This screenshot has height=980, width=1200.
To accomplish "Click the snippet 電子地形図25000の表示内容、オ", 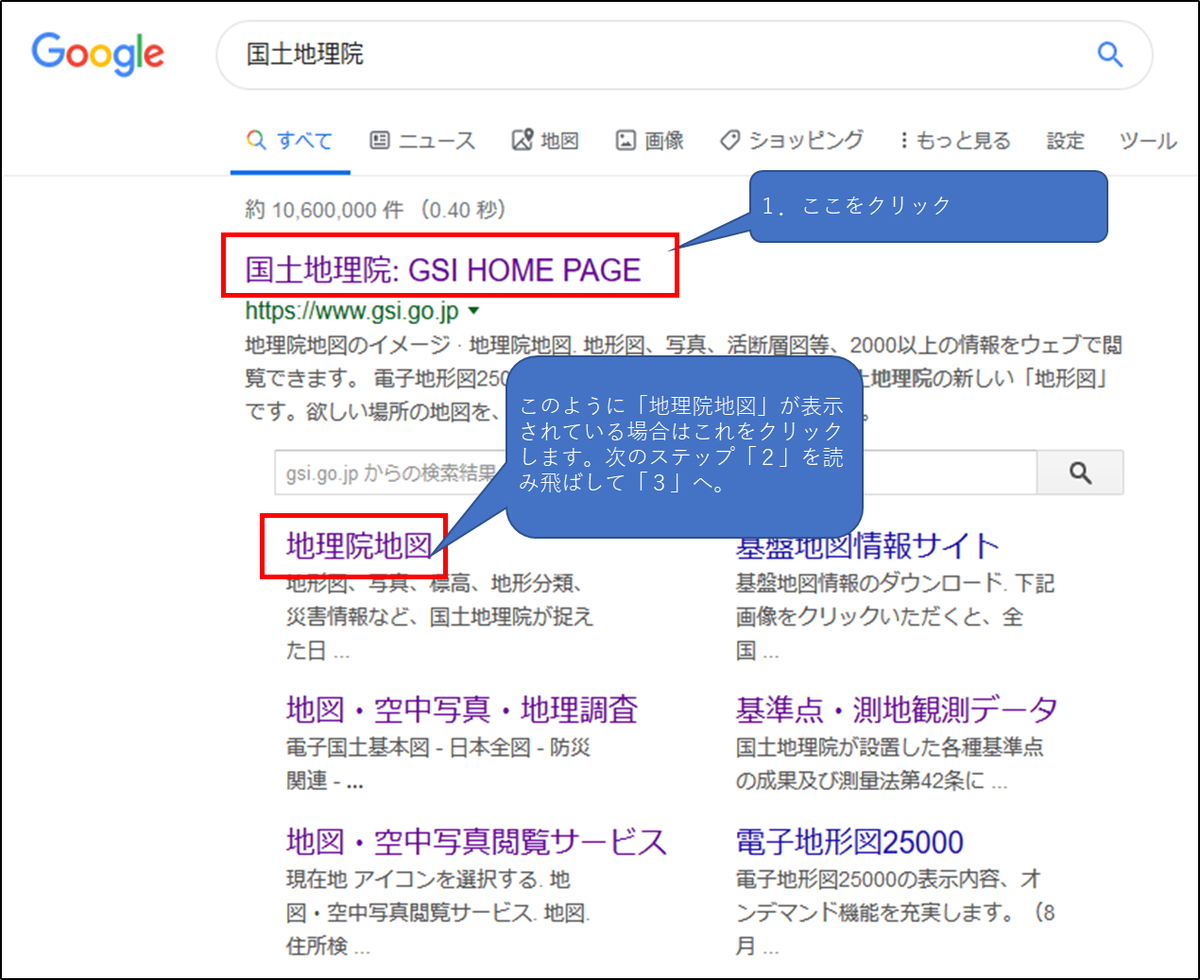I will click(x=890, y=879).
